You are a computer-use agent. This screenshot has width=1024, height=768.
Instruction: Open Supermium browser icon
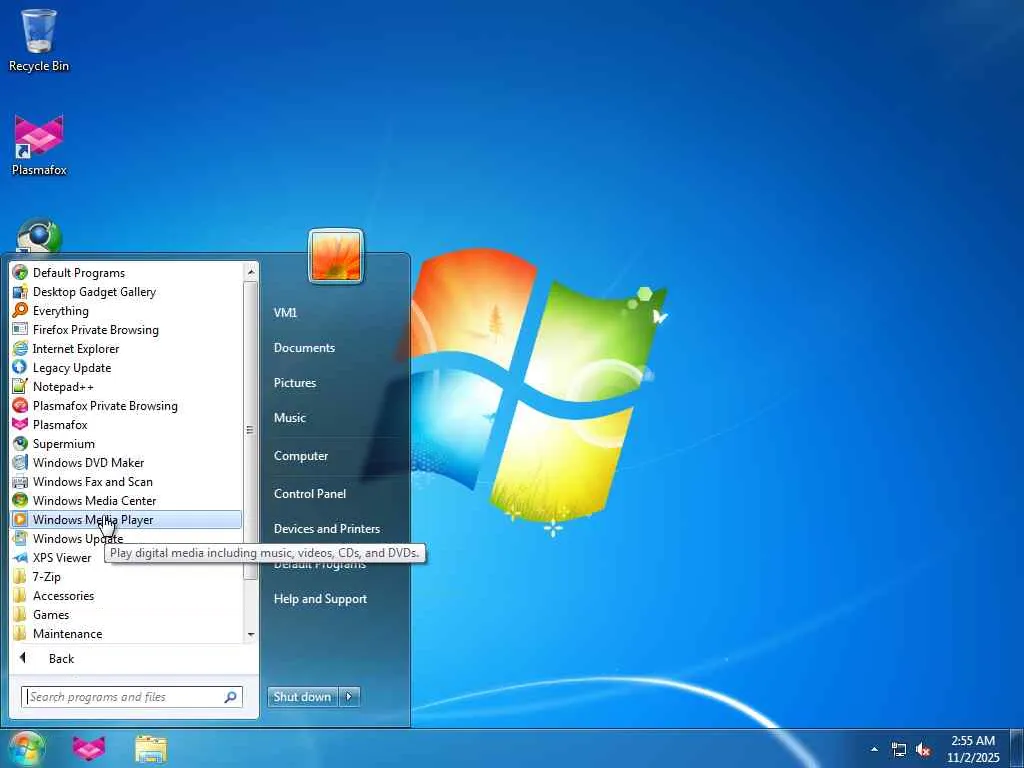pyautogui.click(x=20, y=443)
